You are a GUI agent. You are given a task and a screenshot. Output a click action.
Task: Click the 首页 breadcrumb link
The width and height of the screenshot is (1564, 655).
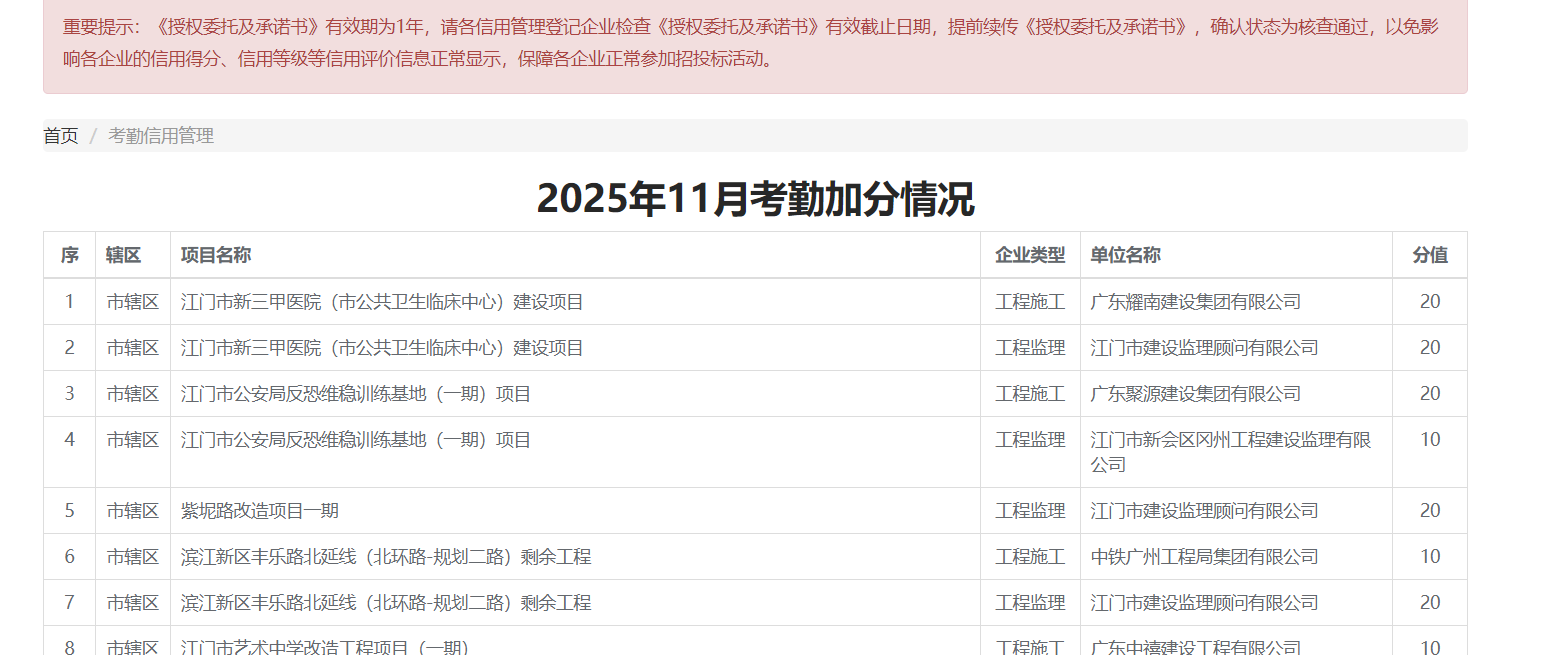(60, 136)
